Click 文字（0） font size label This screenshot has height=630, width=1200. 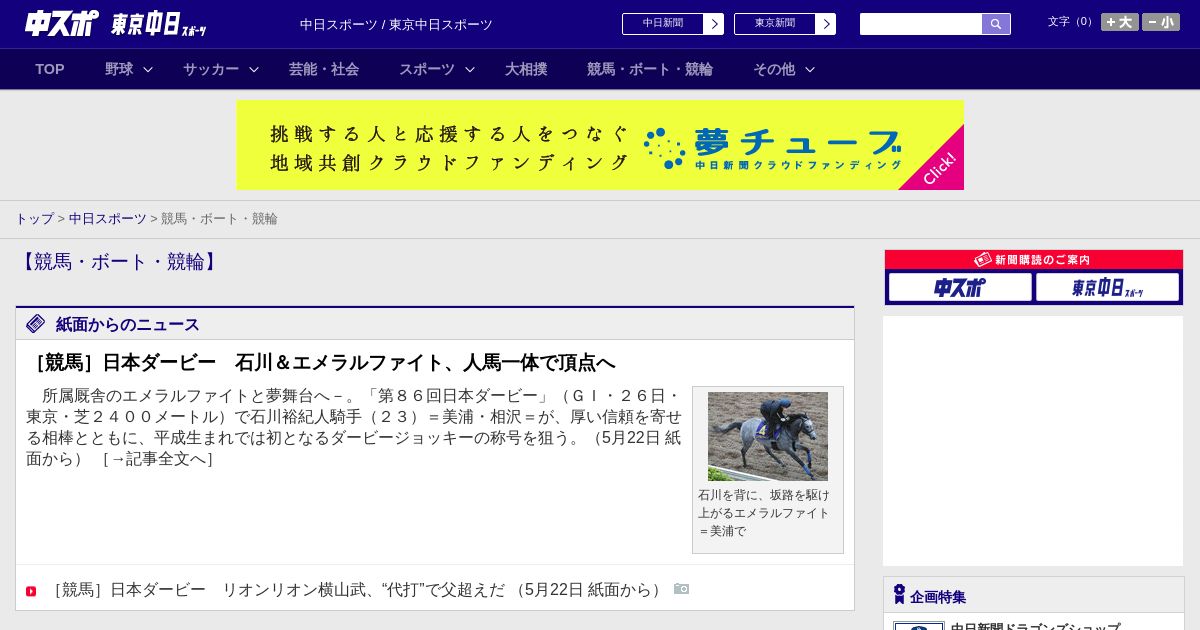click(x=1072, y=22)
